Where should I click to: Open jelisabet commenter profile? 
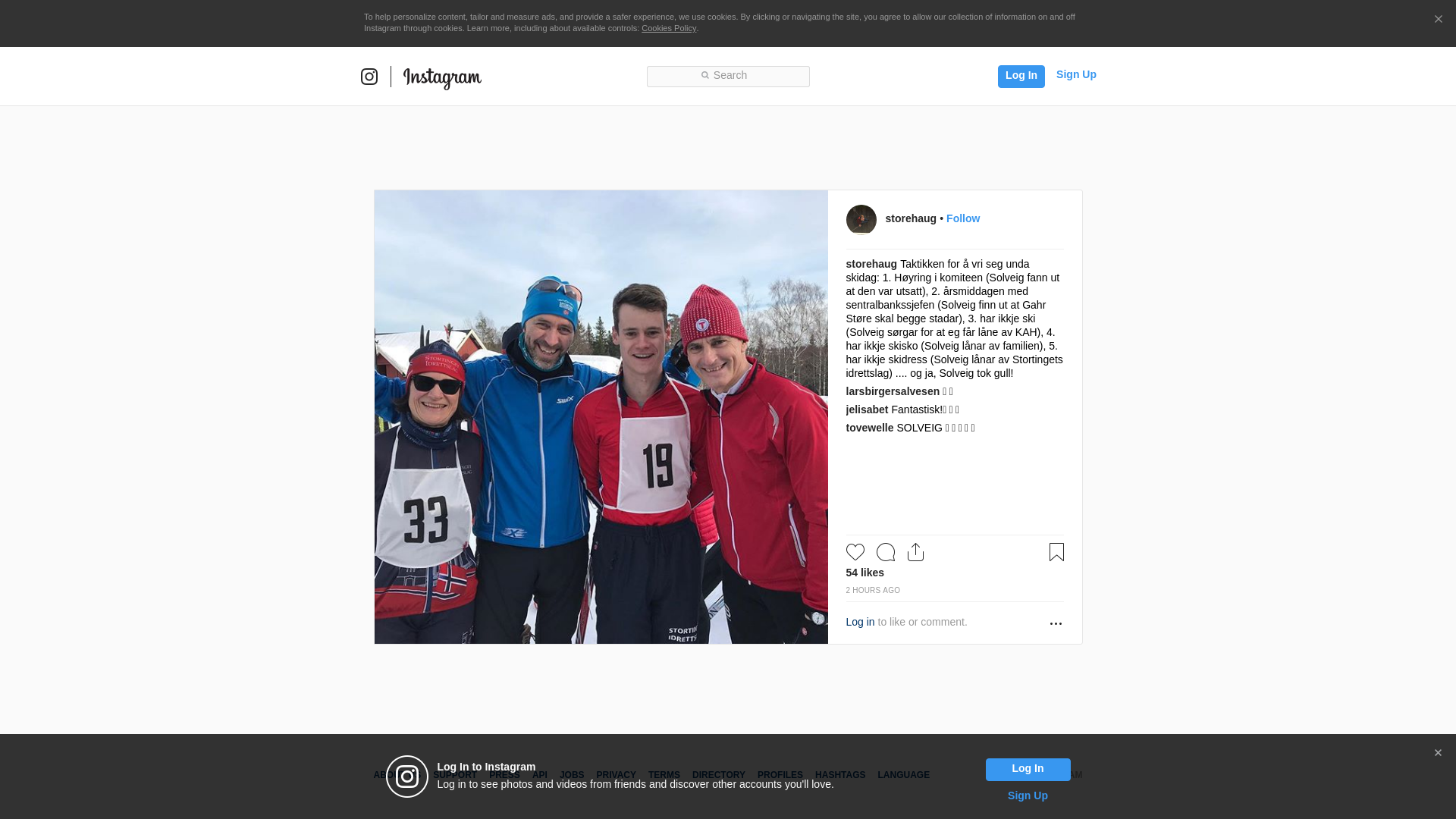tap(867, 409)
